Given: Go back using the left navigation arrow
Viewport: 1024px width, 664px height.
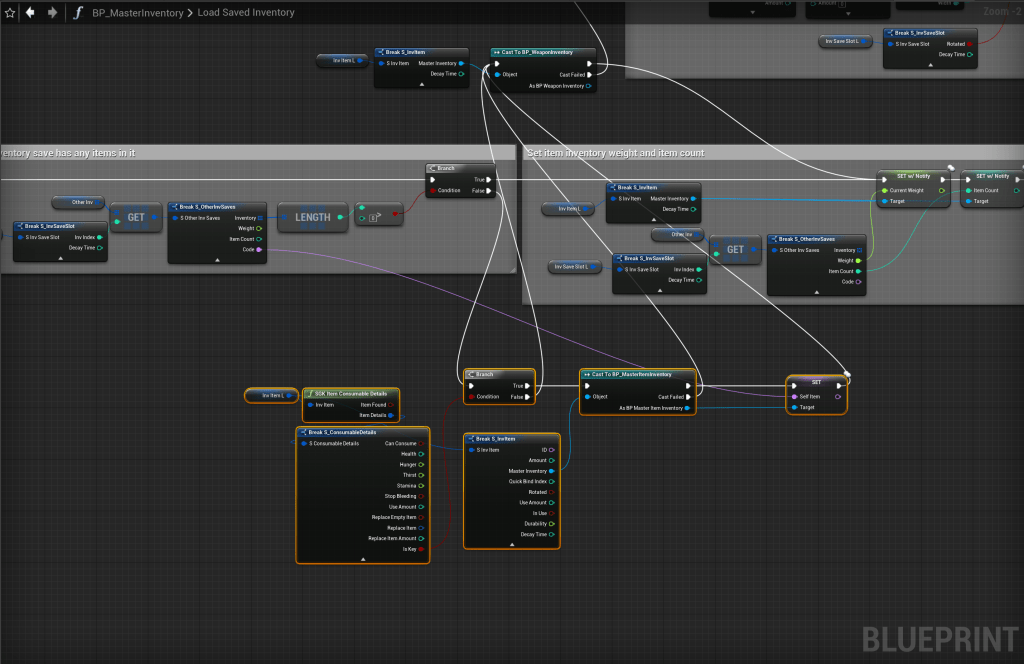Looking at the screenshot, I should tap(30, 13).
